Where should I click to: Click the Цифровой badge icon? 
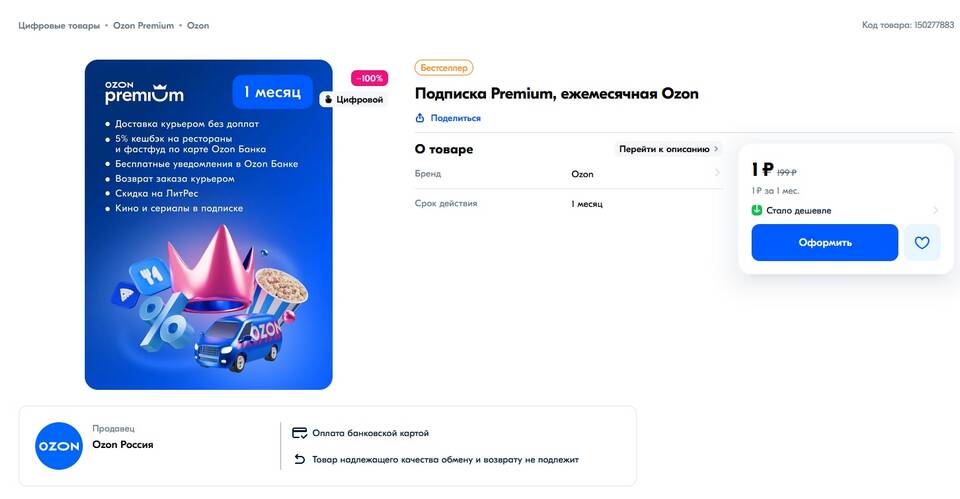coord(327,100)
